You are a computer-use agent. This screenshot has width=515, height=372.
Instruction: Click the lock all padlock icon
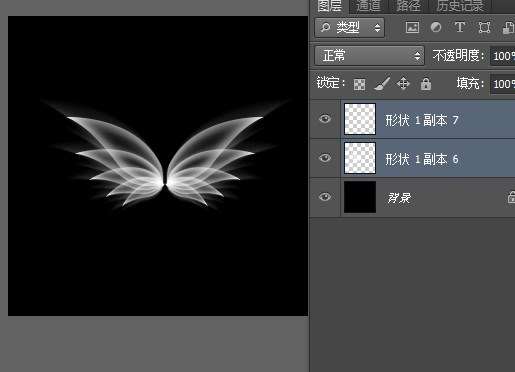[426, 84]
